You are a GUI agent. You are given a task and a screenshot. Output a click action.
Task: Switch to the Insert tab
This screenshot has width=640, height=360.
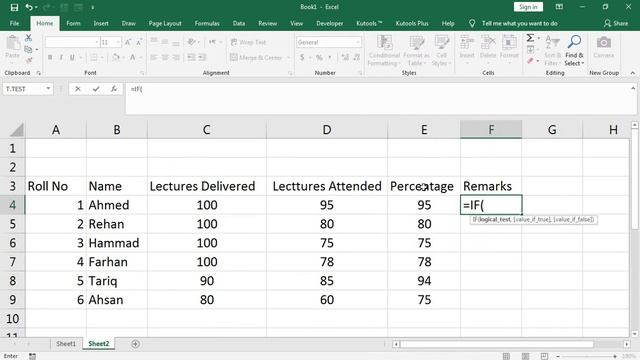point(101,23)
